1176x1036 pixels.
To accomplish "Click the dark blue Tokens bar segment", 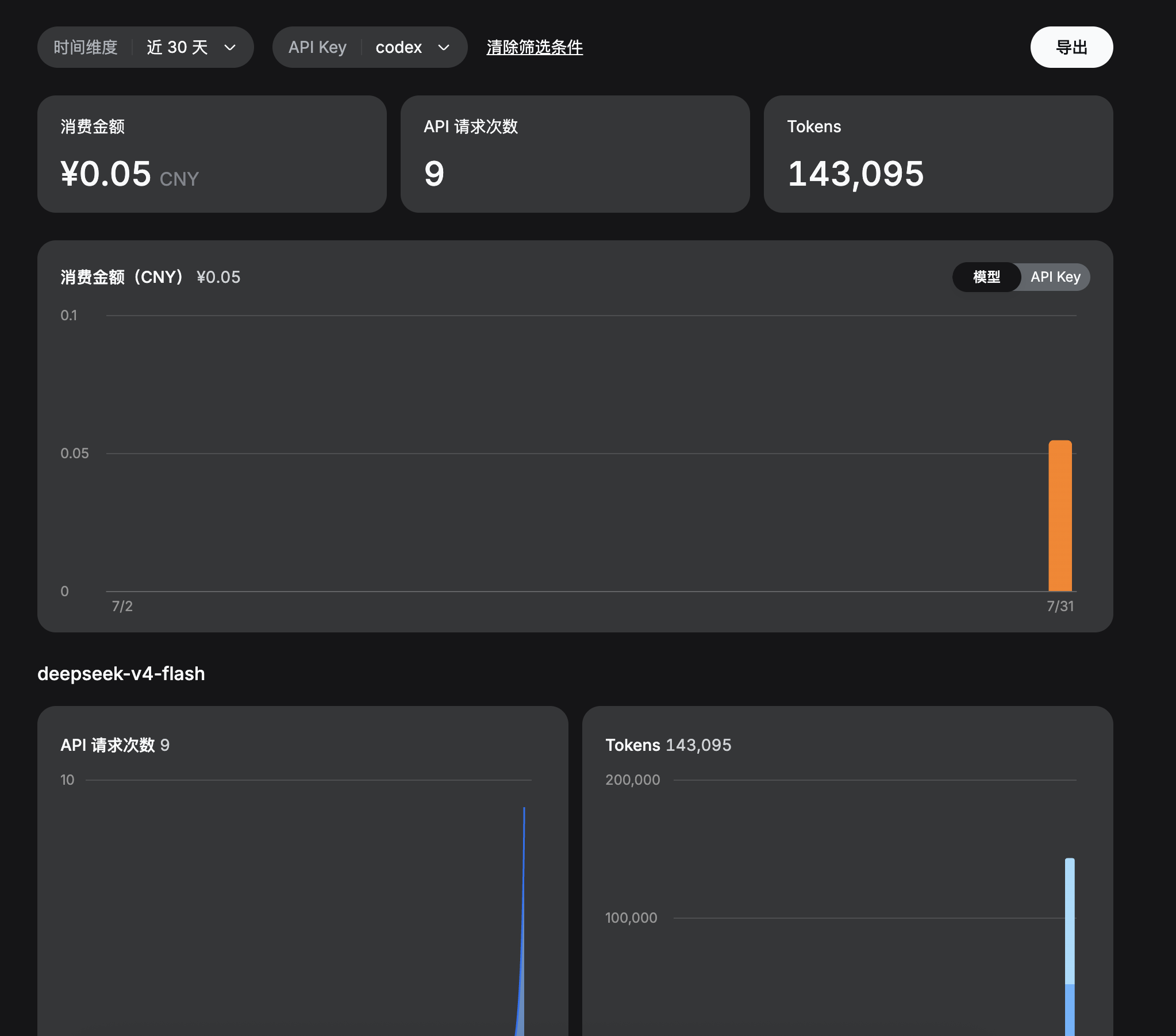I will pos(1070,1010).
